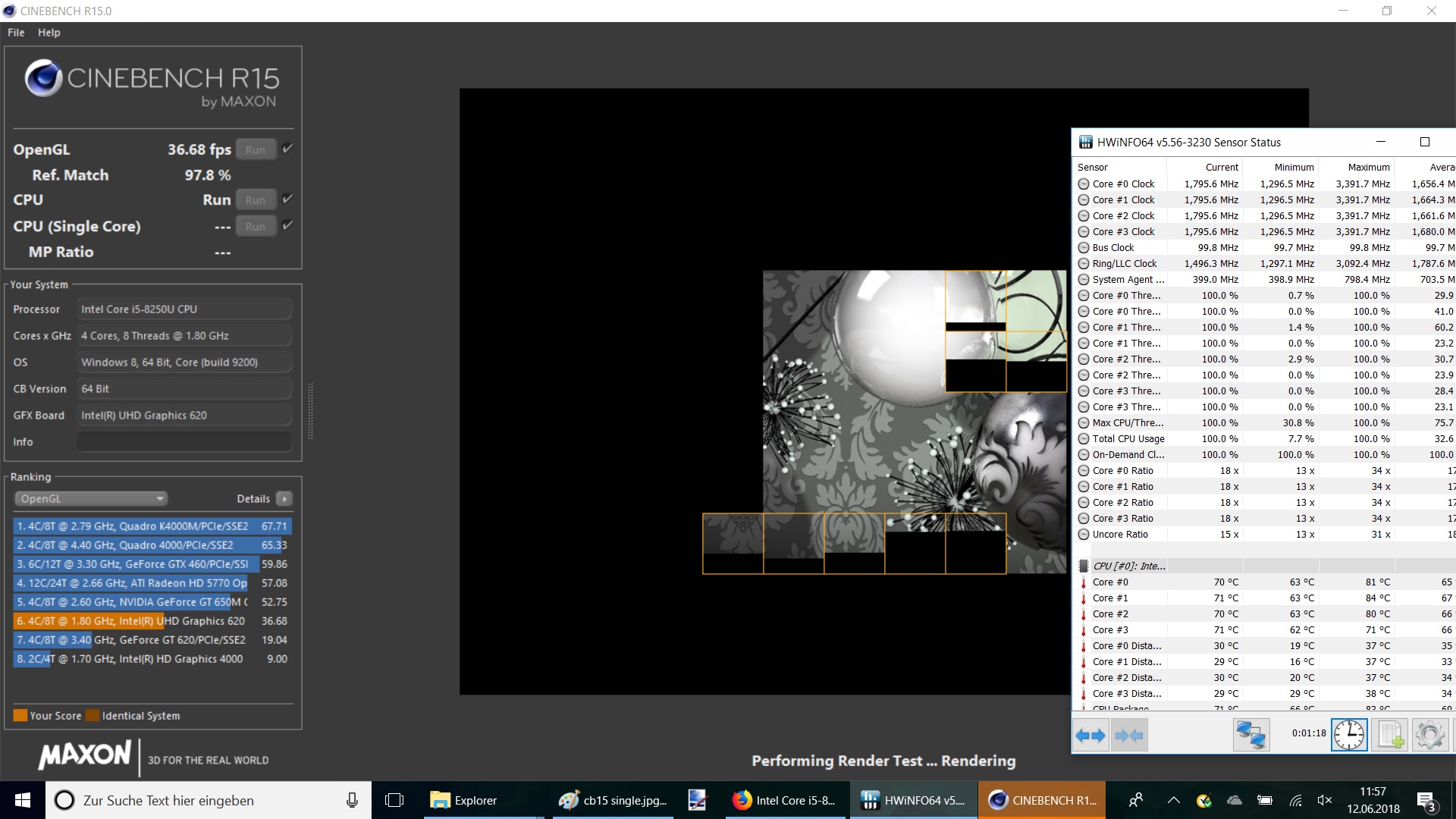Toggle the CPU (Single Core) checkbox

[x=287, y=225]
